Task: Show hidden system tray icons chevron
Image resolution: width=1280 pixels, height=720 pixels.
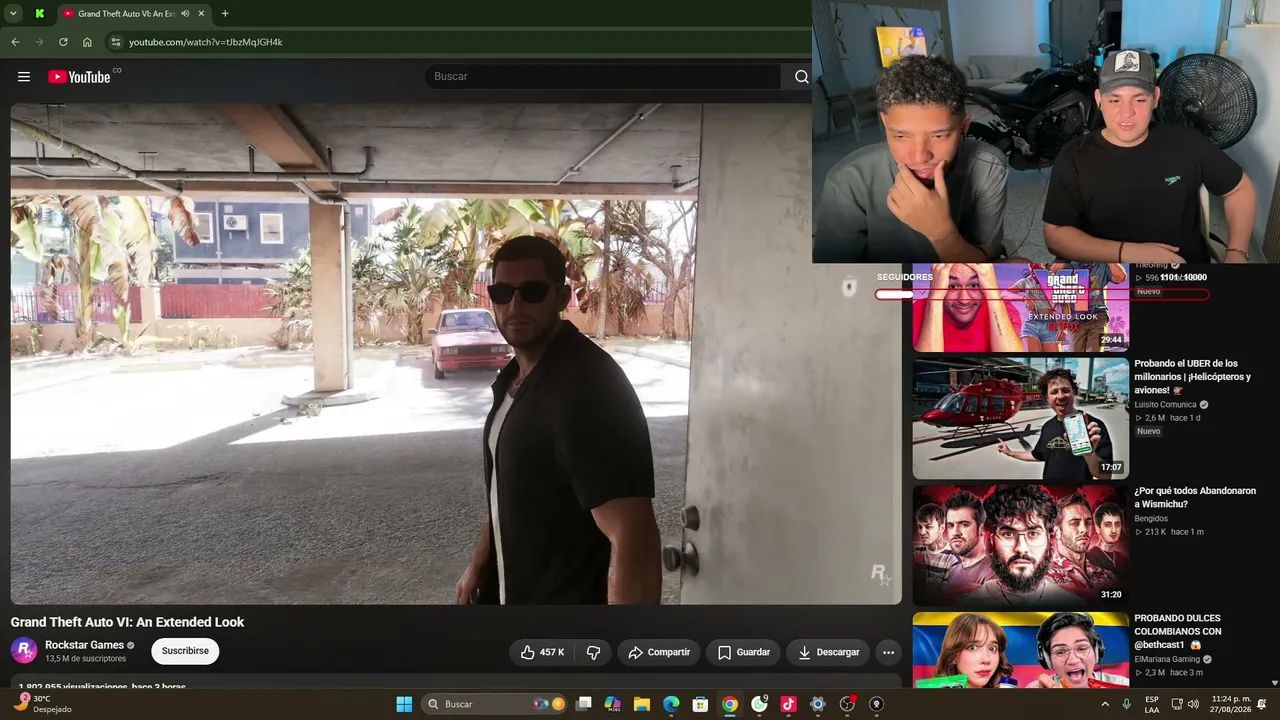Action: tap(1105, 704)
